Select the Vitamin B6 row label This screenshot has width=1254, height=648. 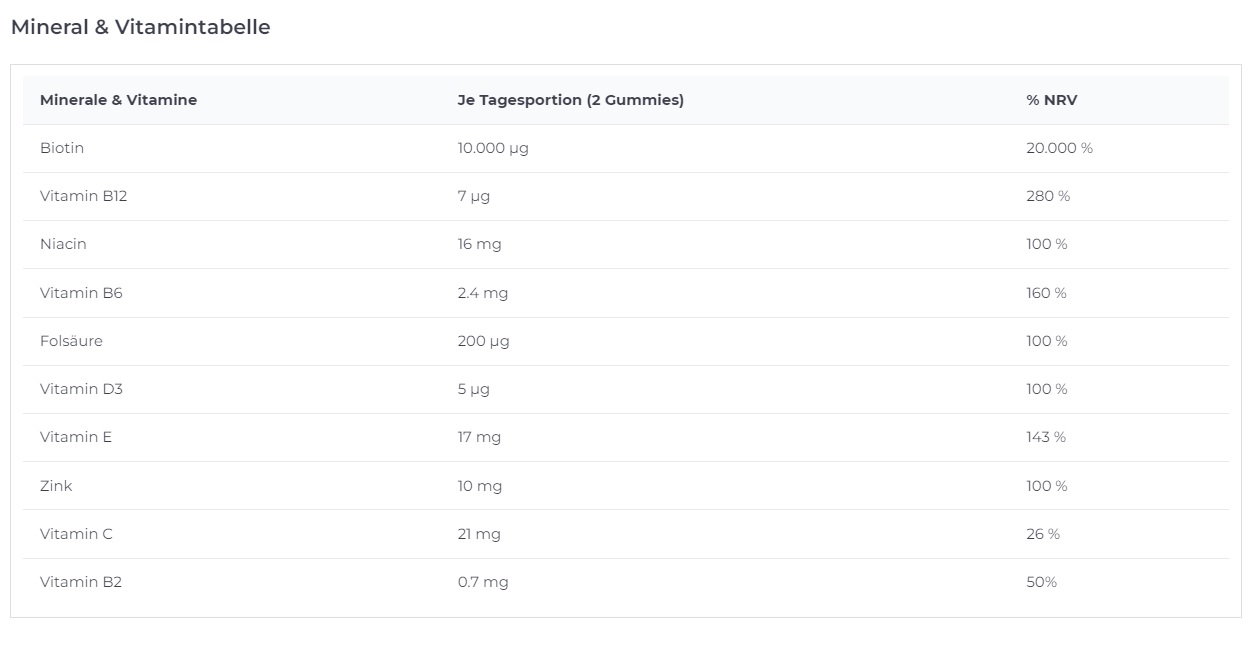click(81, 293)
